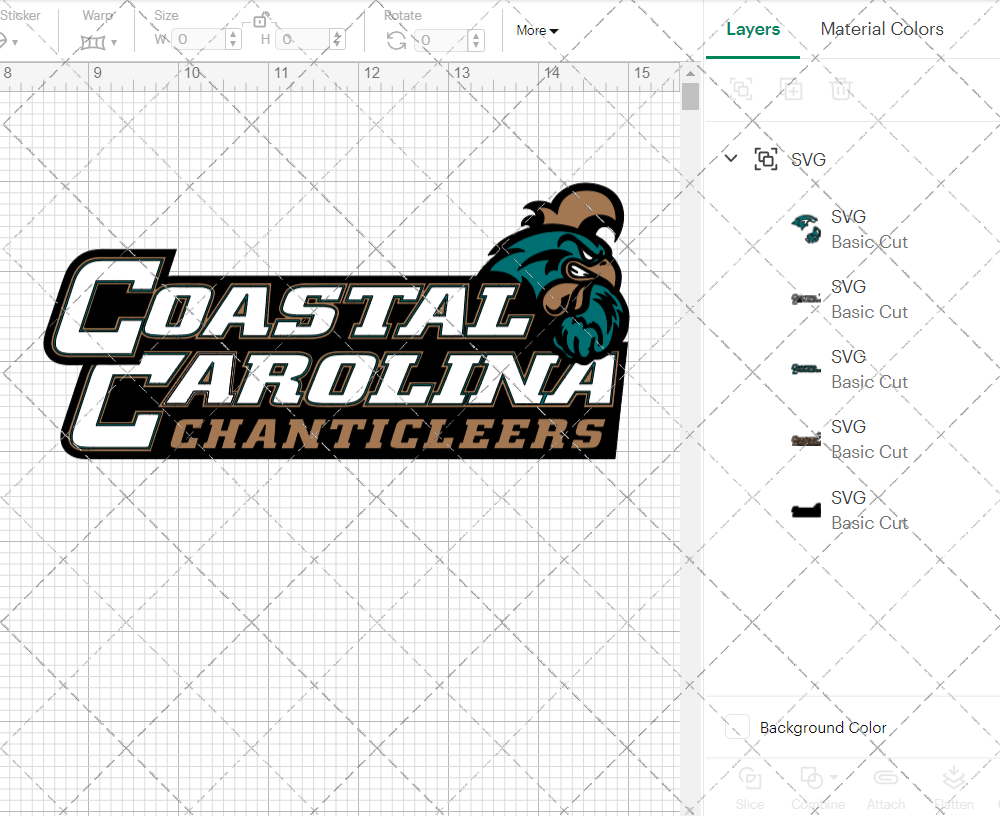Collapse the SVG layer group
Image resolution: width=1000 pixels, height=816 pixels.
(730, 158)
